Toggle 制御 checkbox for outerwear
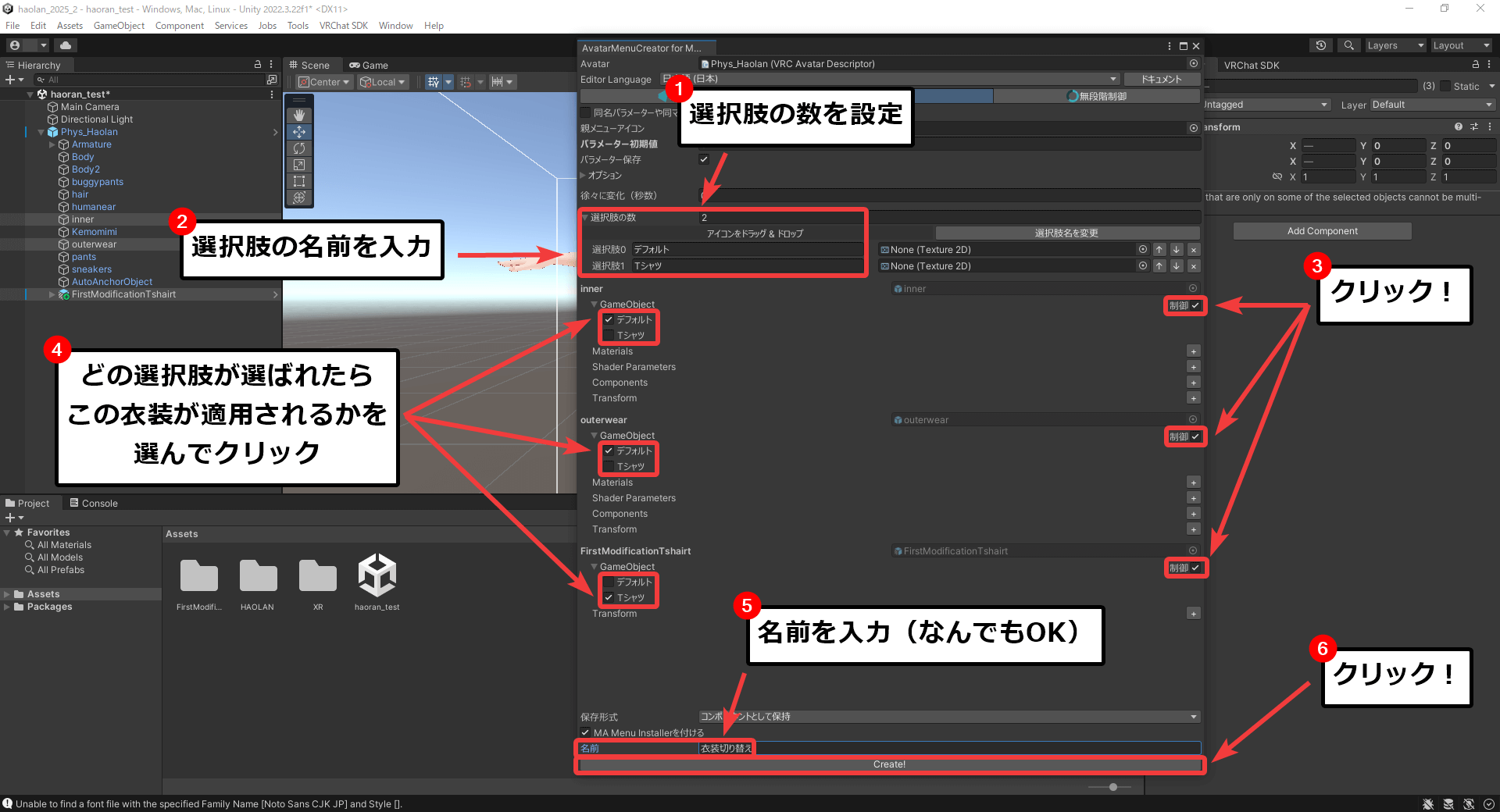This screenshot has width=1500, height=812. pos(1195,436)
